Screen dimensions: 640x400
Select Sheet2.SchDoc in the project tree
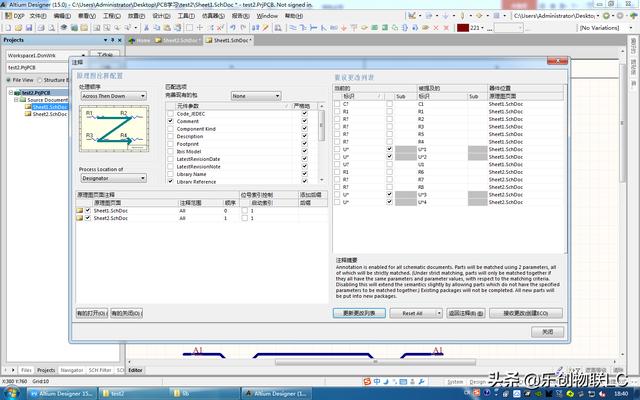[50, 114]
